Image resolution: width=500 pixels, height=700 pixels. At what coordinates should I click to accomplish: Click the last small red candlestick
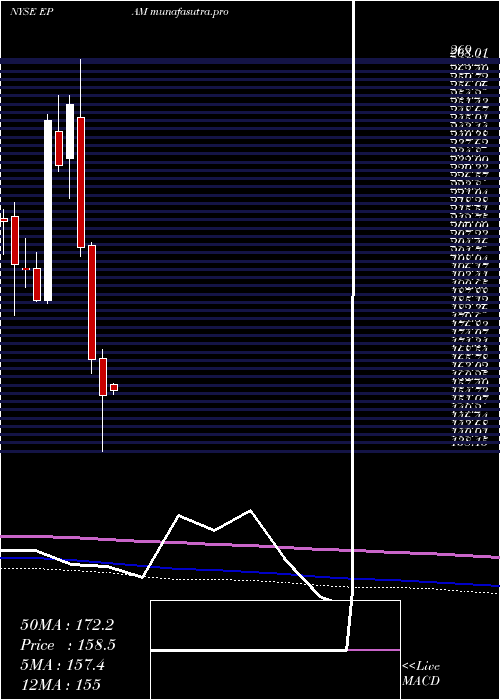pyautogui.click(x=114, y=388)
